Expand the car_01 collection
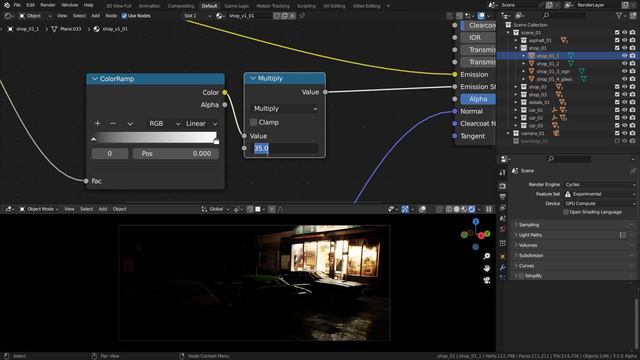 (516, 110)
